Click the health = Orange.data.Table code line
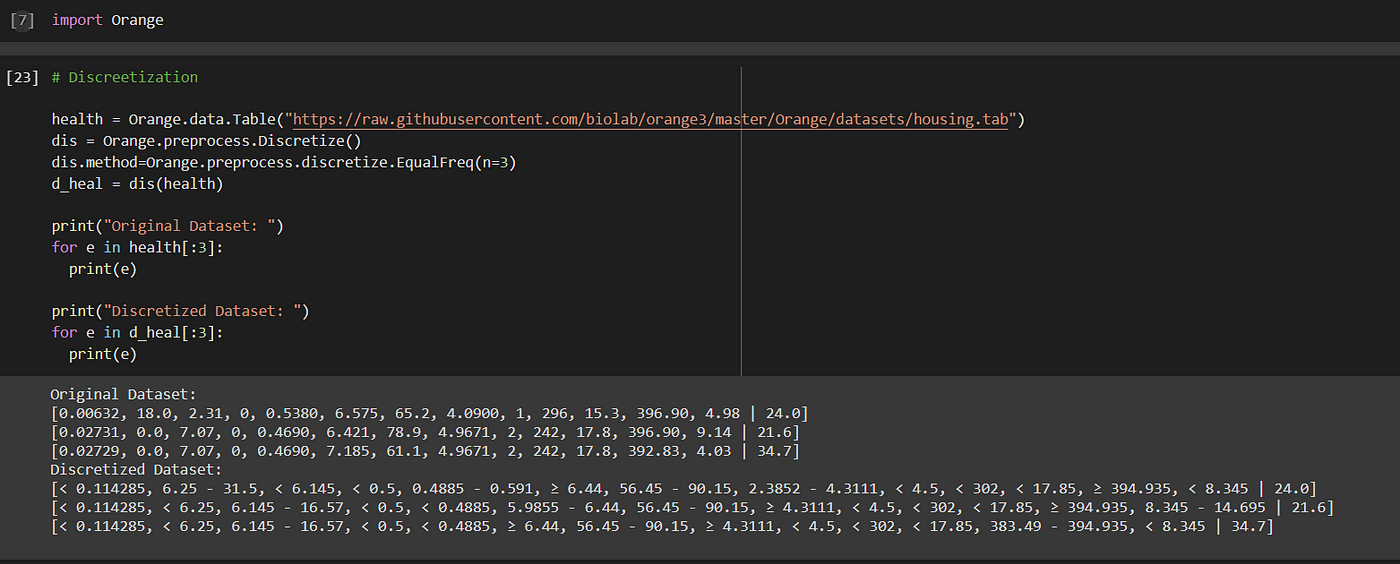 539,120
